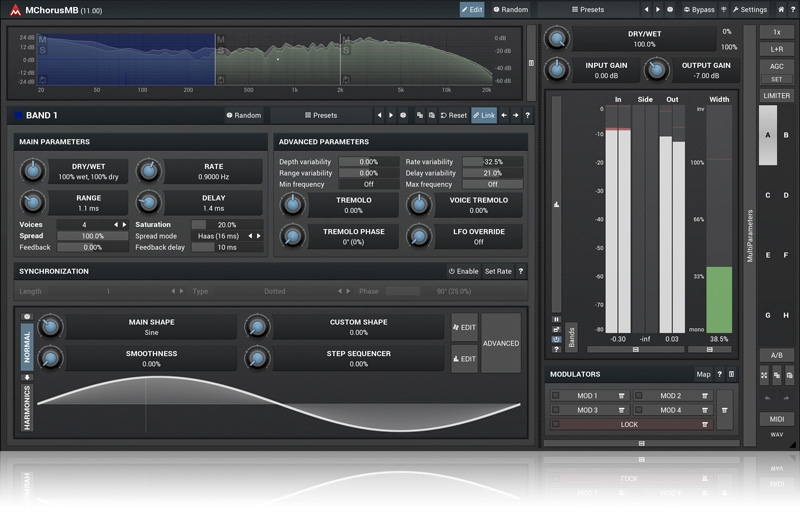Screen dimensions: 800x519
Task: Toggle the Synchronization Enable button
Action: point(464,271)
